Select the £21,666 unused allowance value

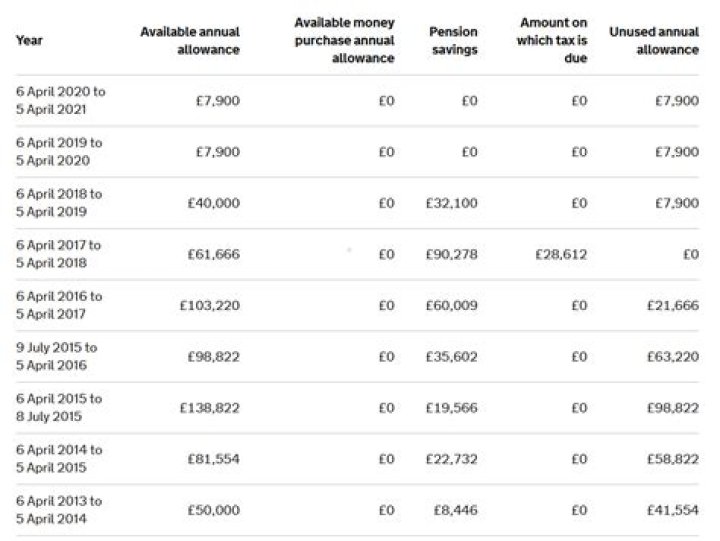673,305
